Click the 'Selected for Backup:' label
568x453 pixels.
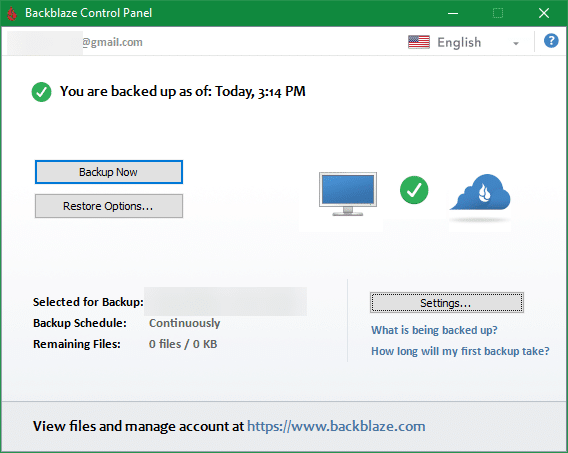point(88,302)
